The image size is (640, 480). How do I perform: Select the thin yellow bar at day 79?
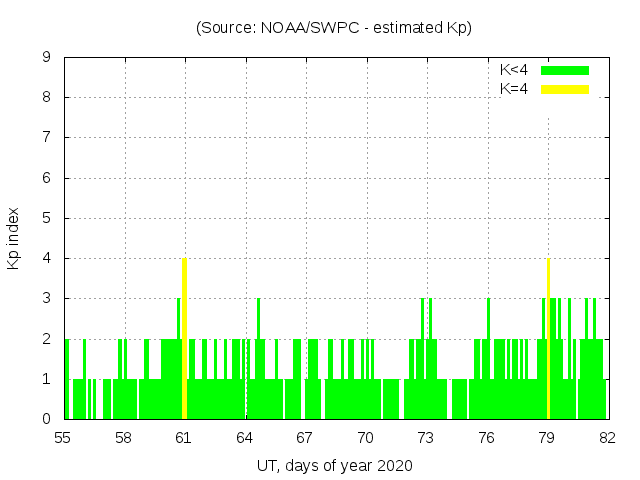pyautogui.click(x=548, y=340)
